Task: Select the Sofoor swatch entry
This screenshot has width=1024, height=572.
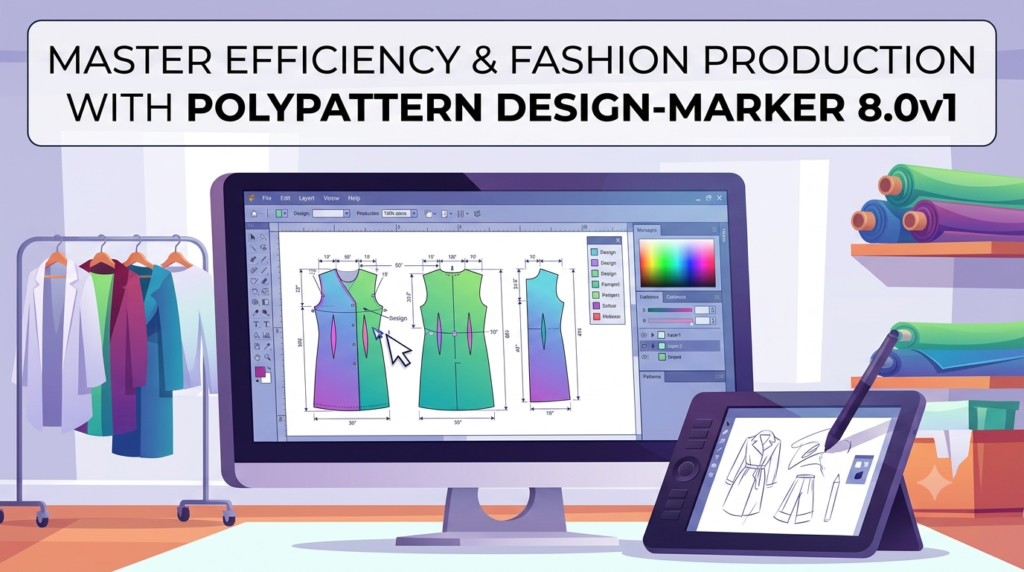Action: coord(605,306)
